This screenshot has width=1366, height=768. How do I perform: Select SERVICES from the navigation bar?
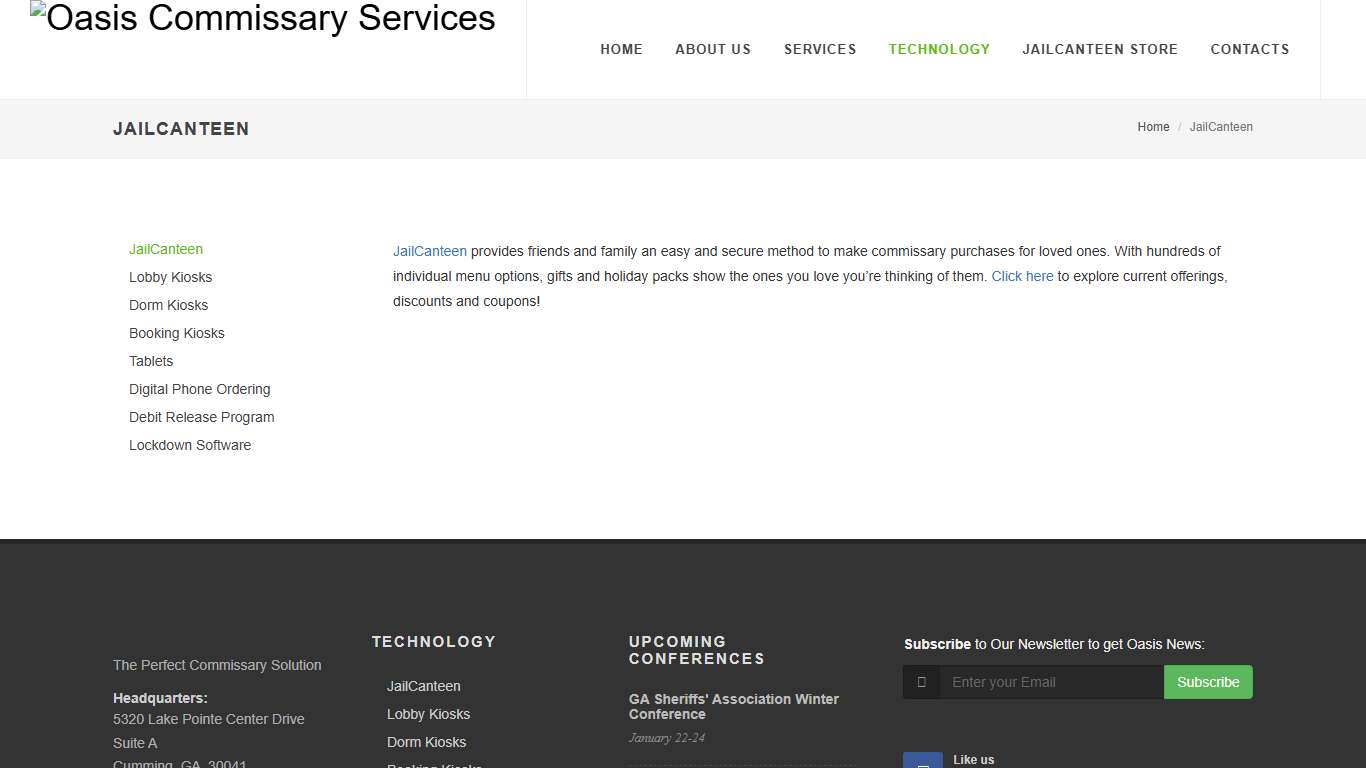[x=820, y=49]
